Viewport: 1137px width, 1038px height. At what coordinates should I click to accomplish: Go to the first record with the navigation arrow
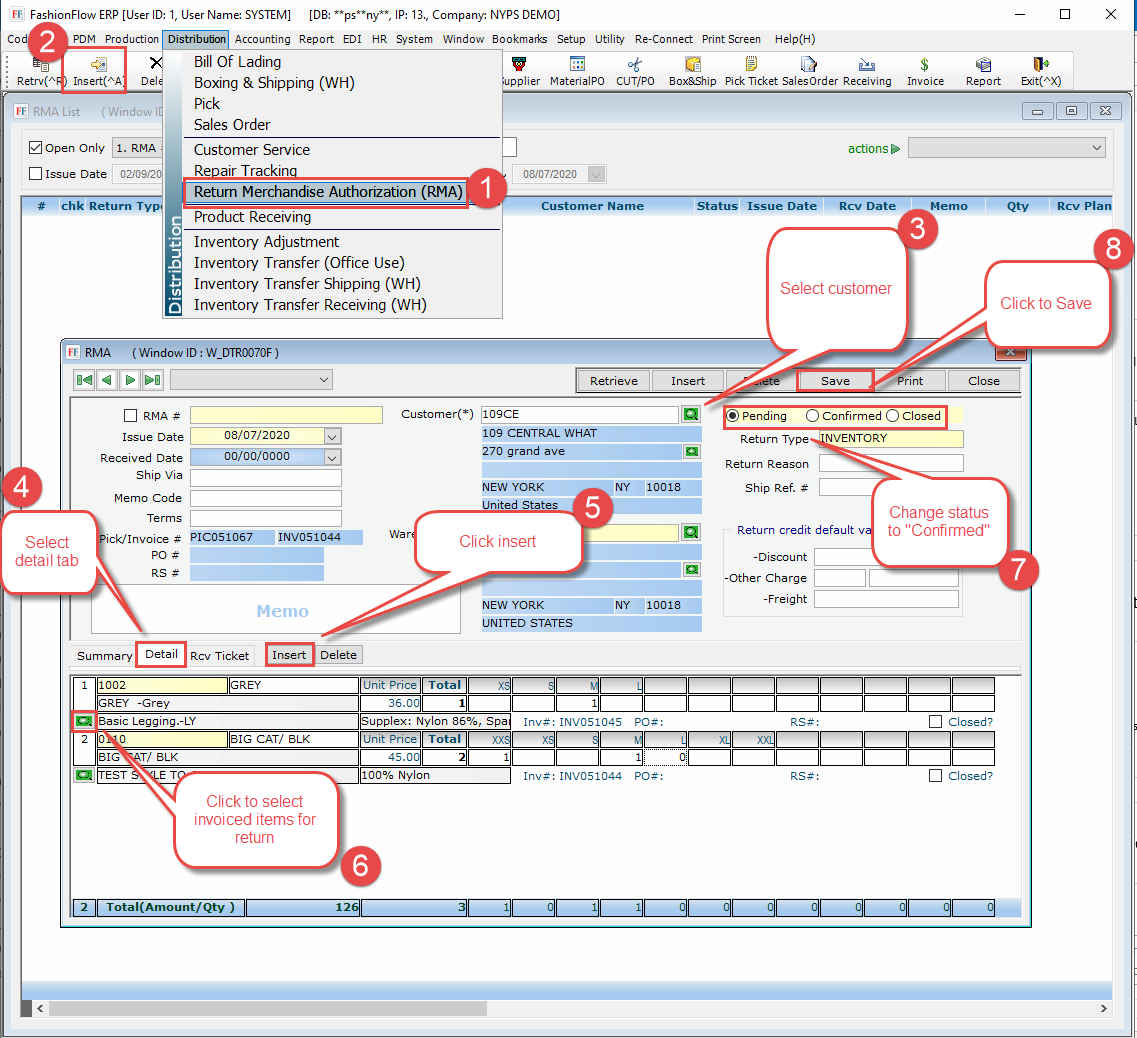84,380
